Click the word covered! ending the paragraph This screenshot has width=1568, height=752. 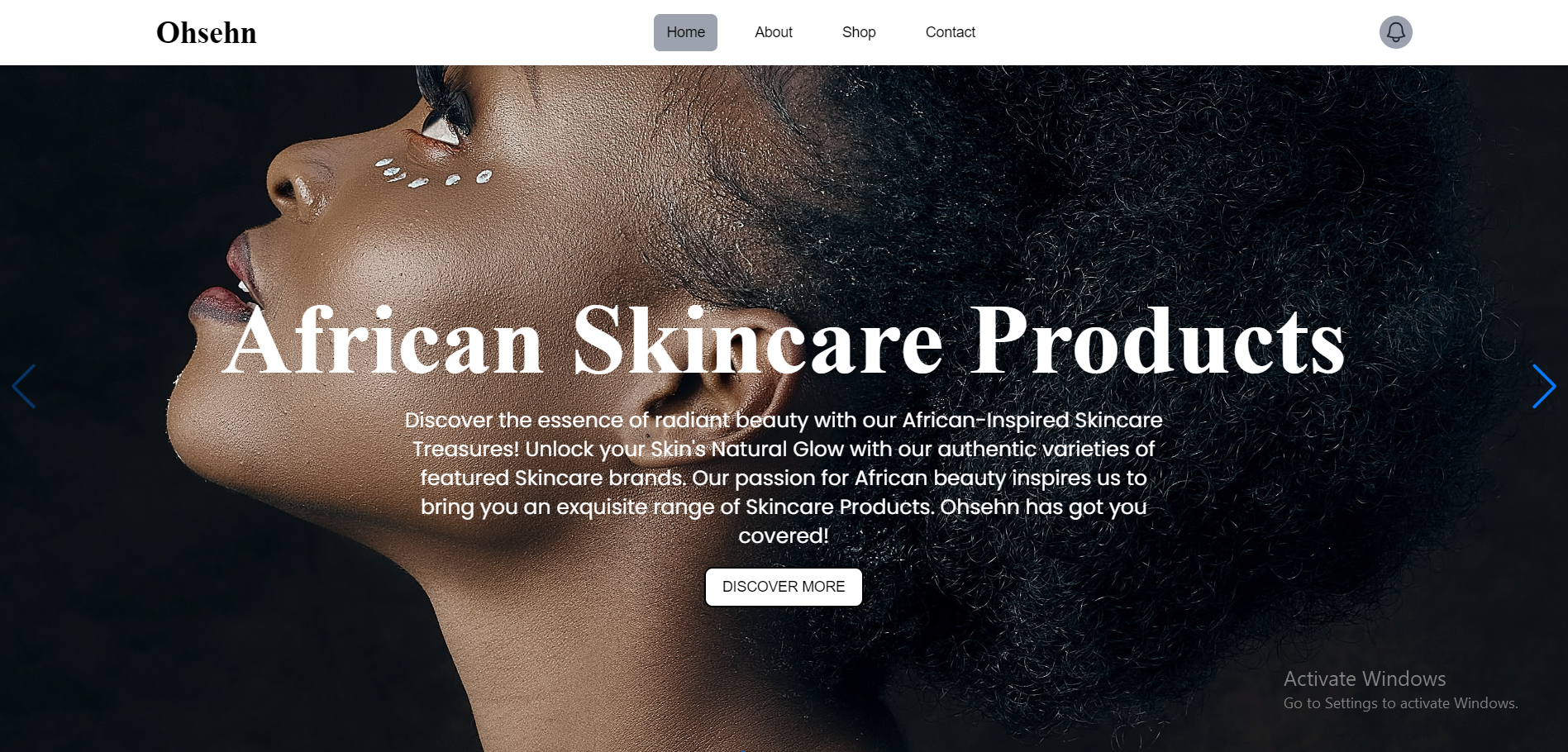(x=784, y=535)
